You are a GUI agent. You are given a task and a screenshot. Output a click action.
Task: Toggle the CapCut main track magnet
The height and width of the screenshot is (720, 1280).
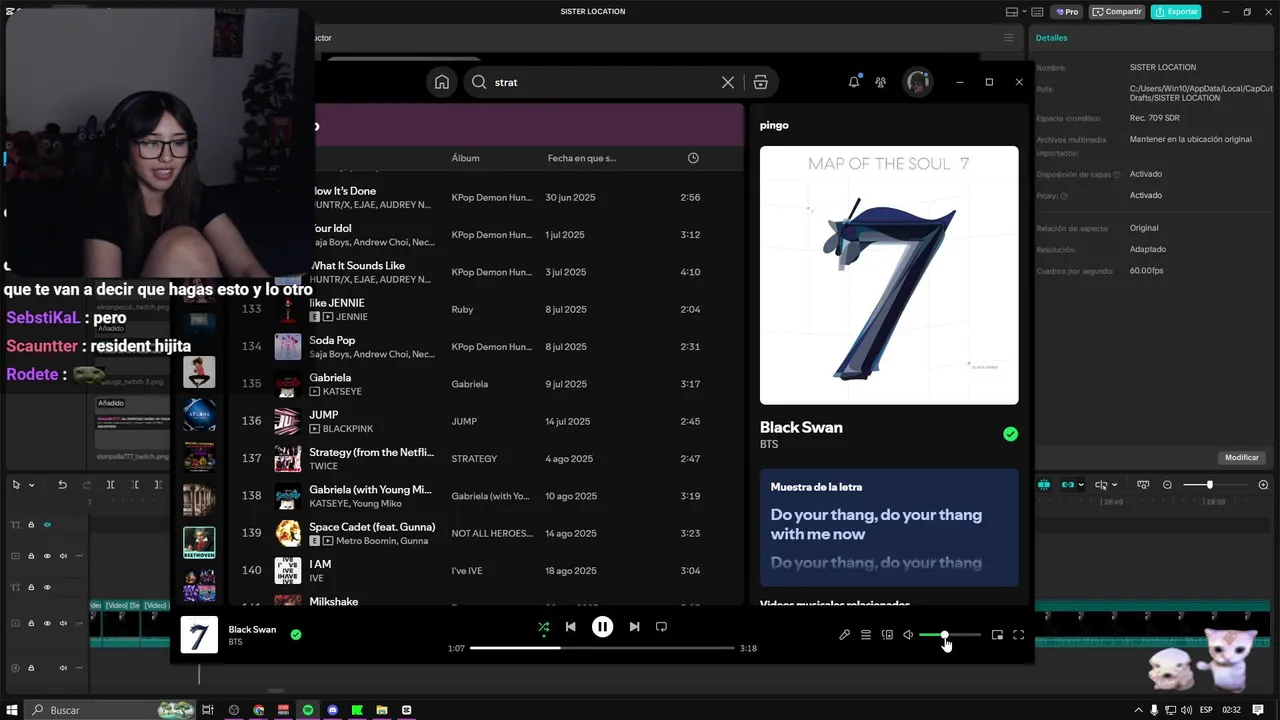1044,485
